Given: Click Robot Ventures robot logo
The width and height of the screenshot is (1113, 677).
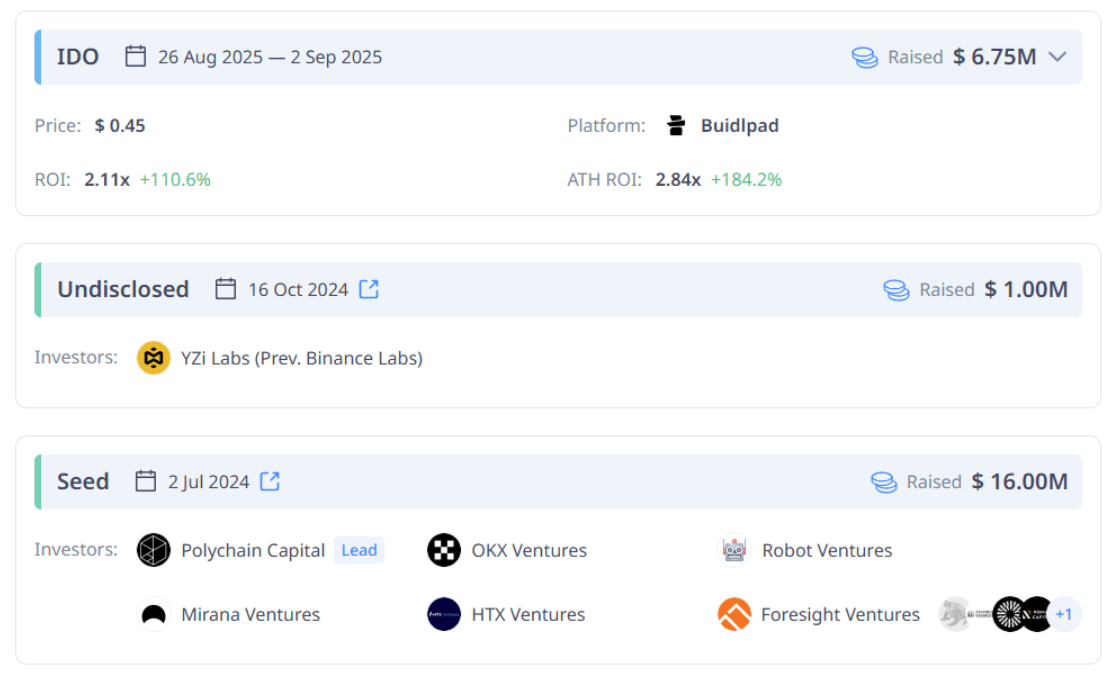Looking at the screenshot, I should pos(734,550).
